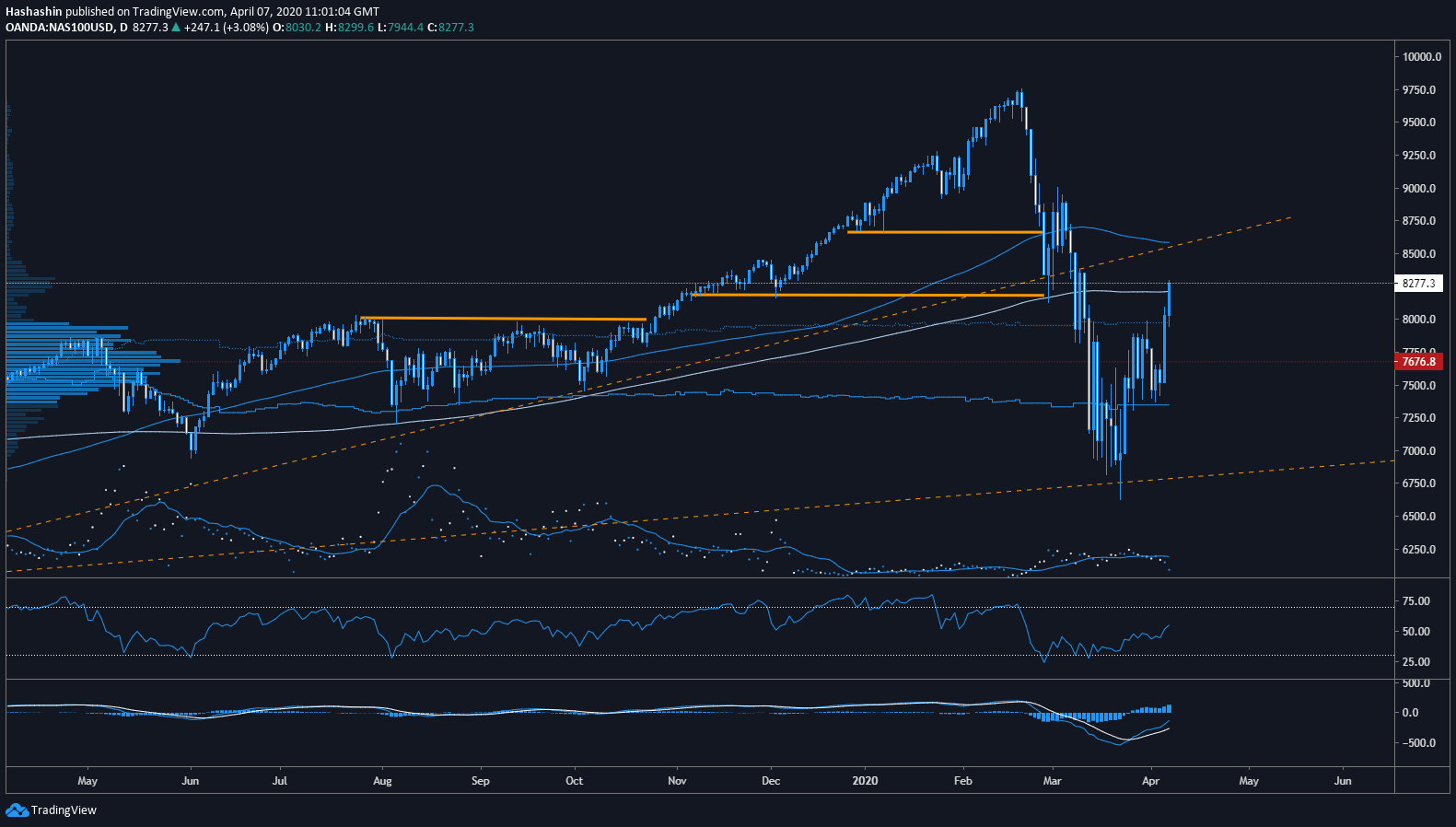Click the Dec time axis label
This screenshot has width=1456, height=827.
(x=771, y=781)
